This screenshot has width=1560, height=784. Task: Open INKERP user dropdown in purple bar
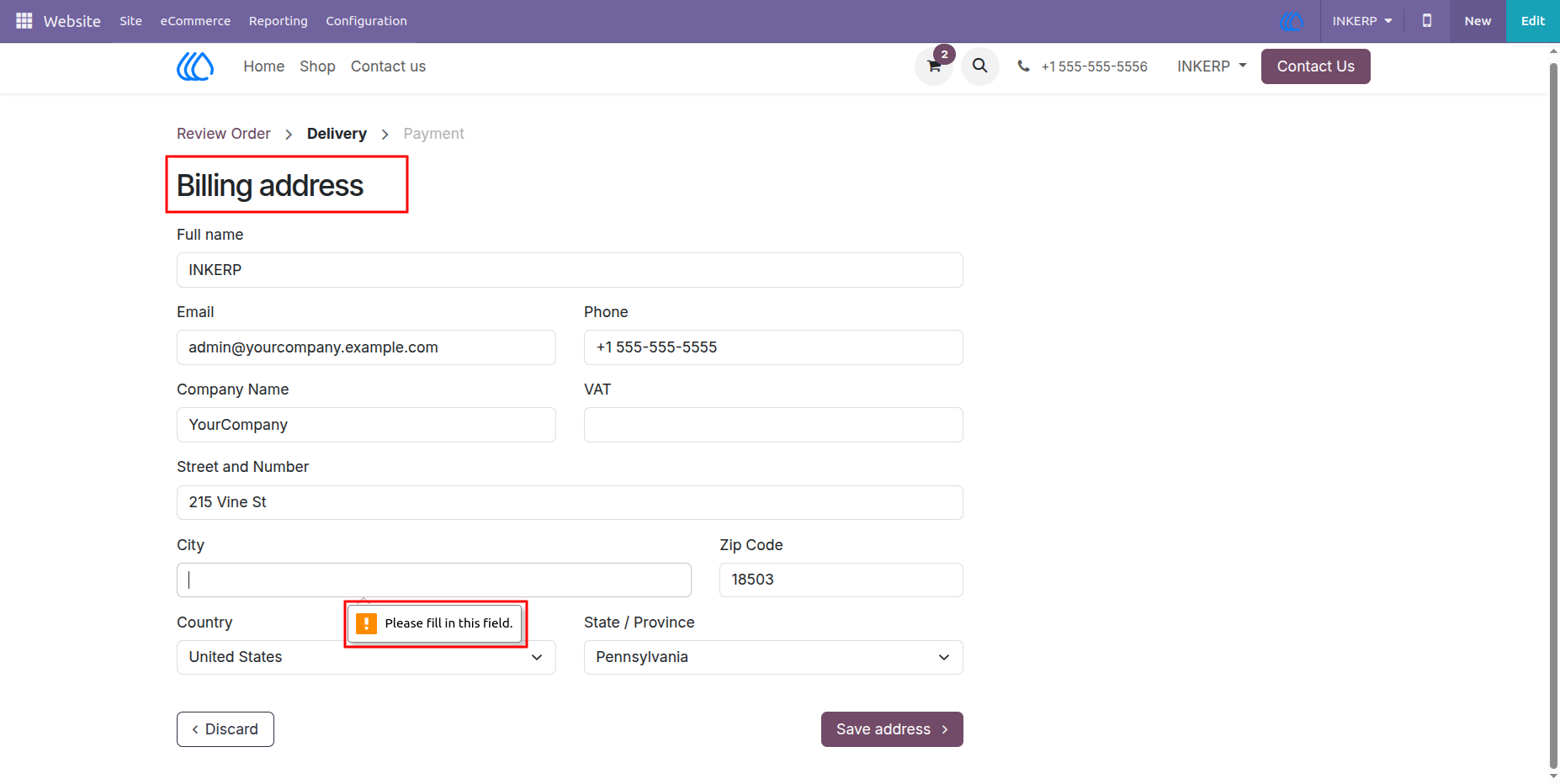click(x=1362, y=21)
